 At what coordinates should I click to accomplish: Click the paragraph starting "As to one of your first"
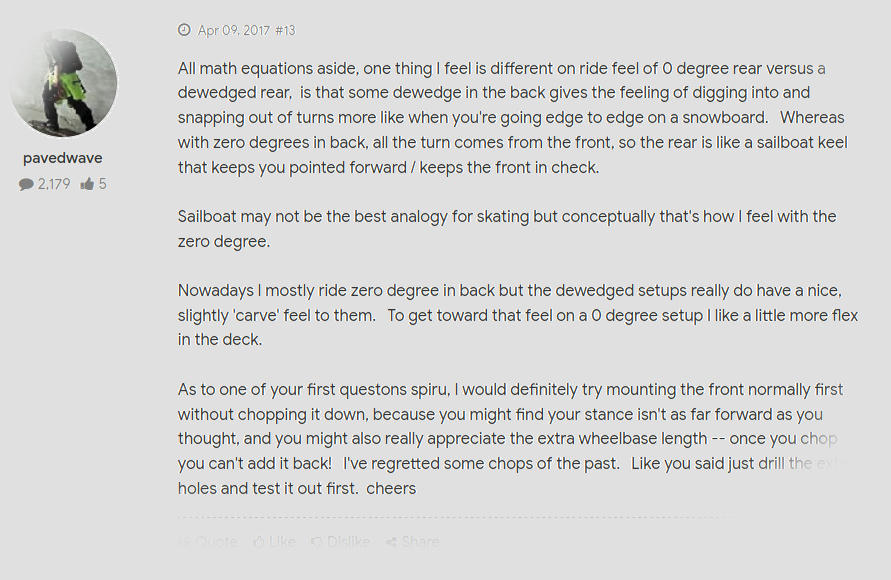511,439
